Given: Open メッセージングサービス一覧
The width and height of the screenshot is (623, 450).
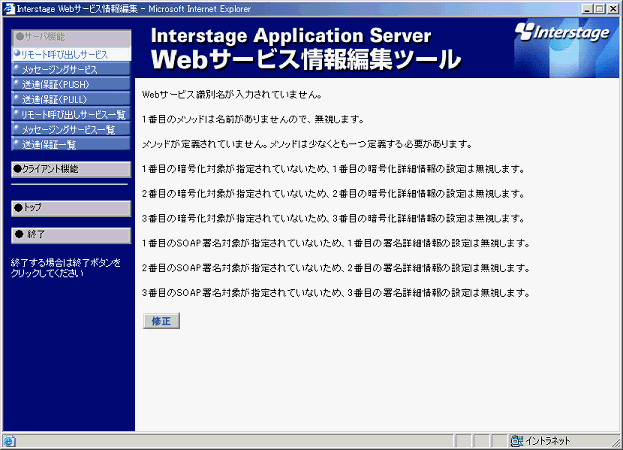Looking at the screenshot, I should point(72,129).
